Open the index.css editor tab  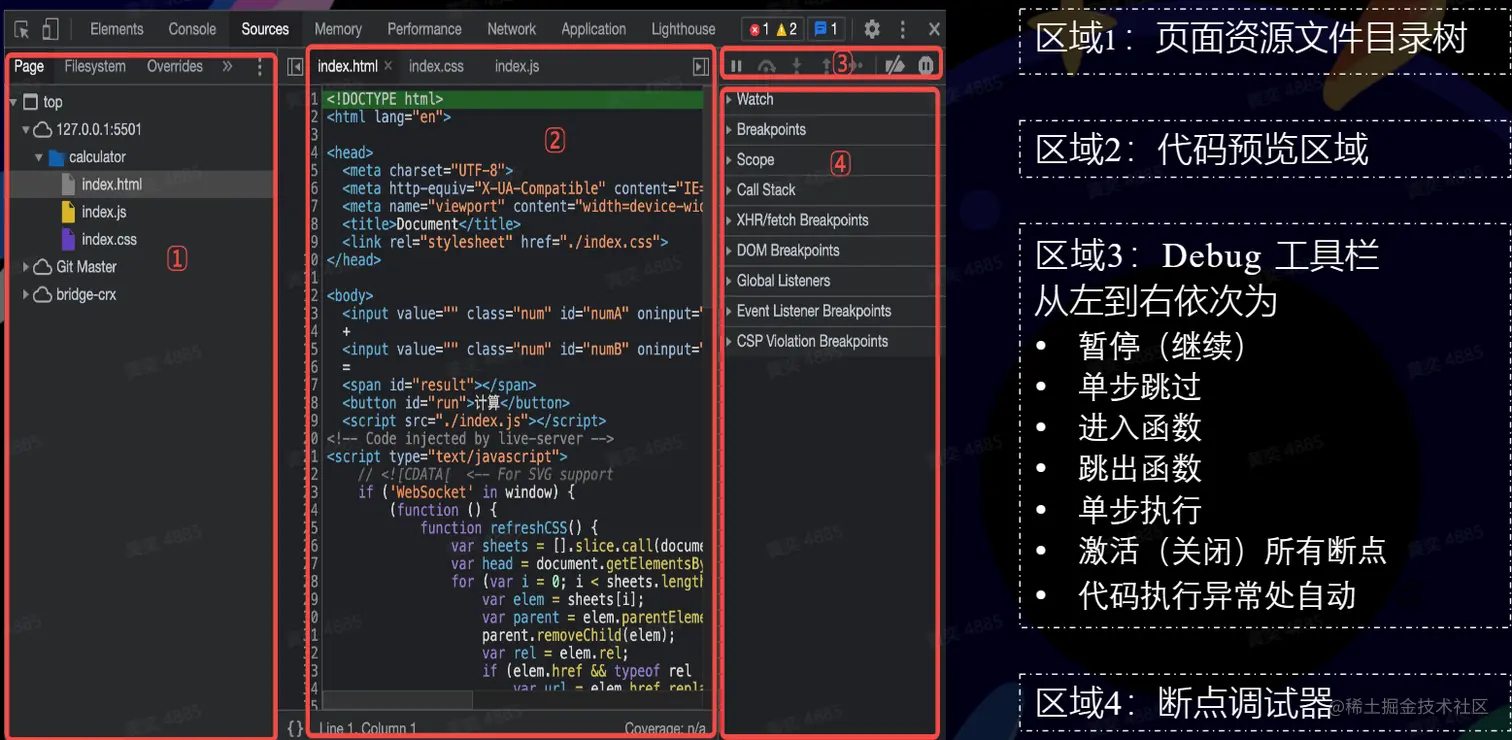click(436, 67)
